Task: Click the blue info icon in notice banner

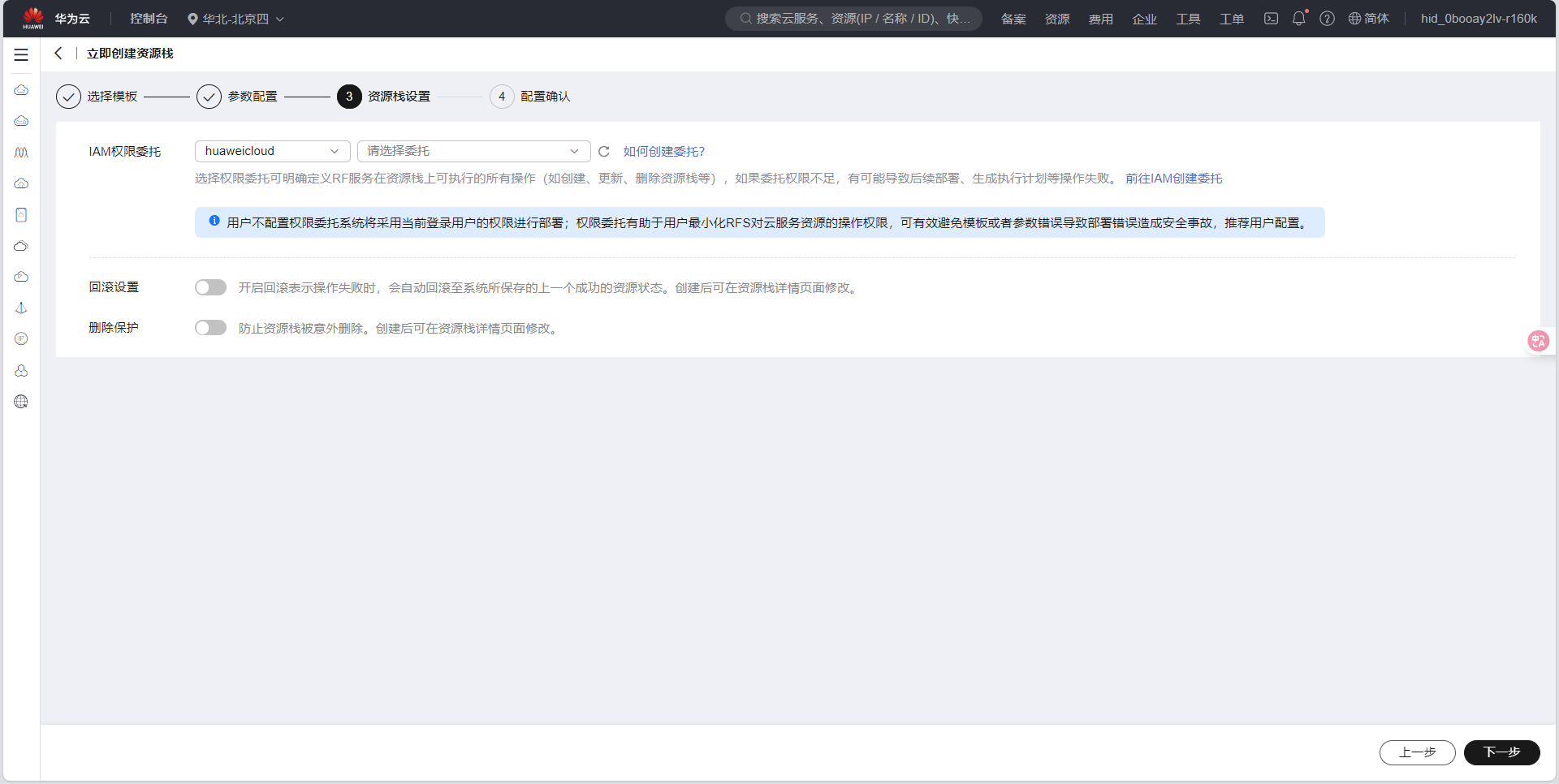Action: tap(214, 221)
